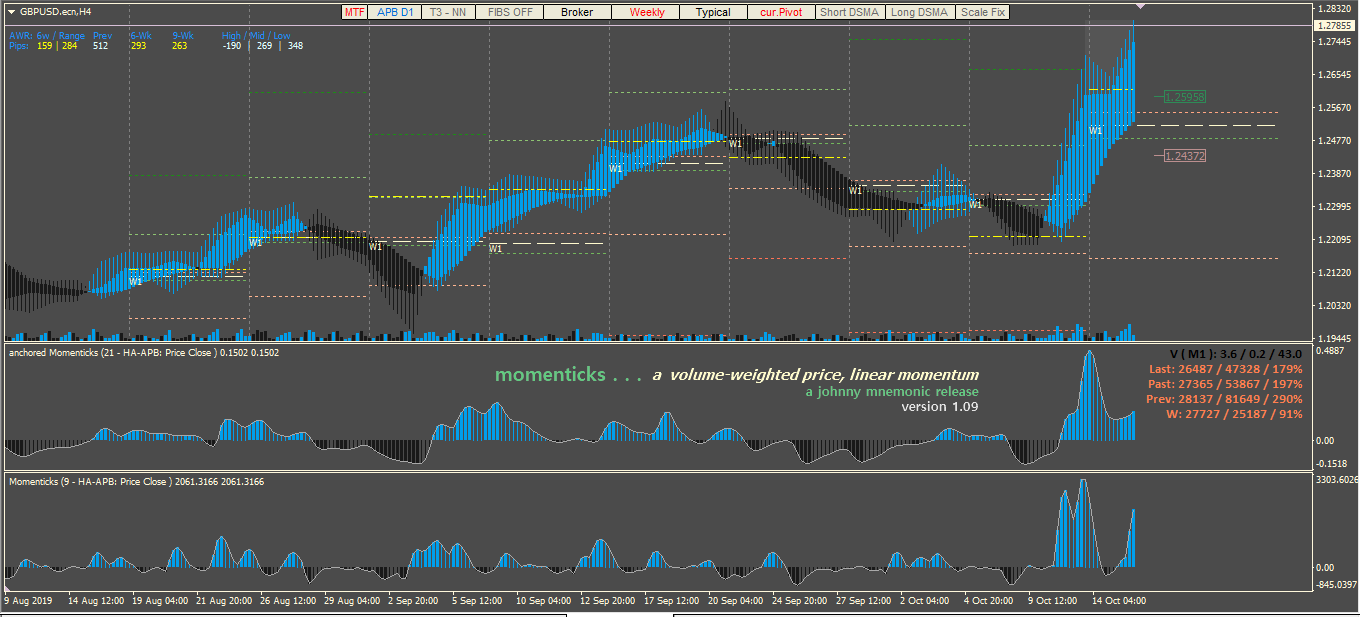Select the 1.24372 price level label
This screenshot has width=1360, height=617.
point(1184,156)
